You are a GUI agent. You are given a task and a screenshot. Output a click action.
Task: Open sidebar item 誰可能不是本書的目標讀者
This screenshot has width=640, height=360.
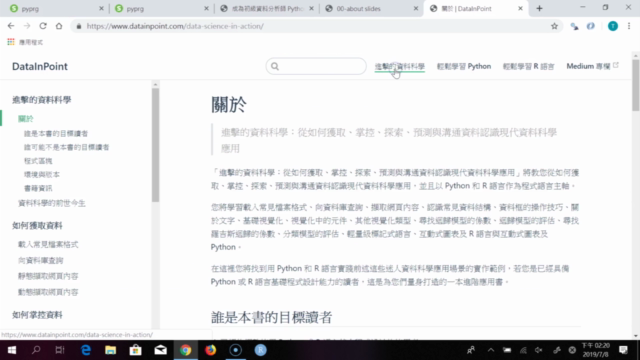pyautogui.click(x=67, y=147)
